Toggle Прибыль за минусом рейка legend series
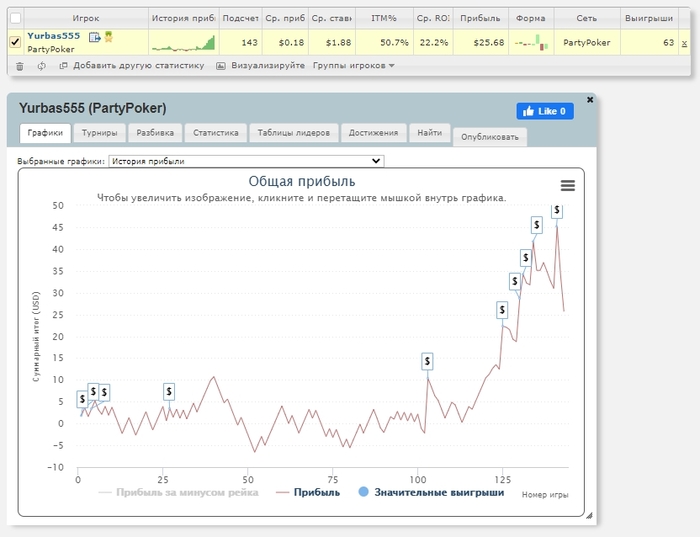This screenshot has height=537, width=700. tap(178, 492)
